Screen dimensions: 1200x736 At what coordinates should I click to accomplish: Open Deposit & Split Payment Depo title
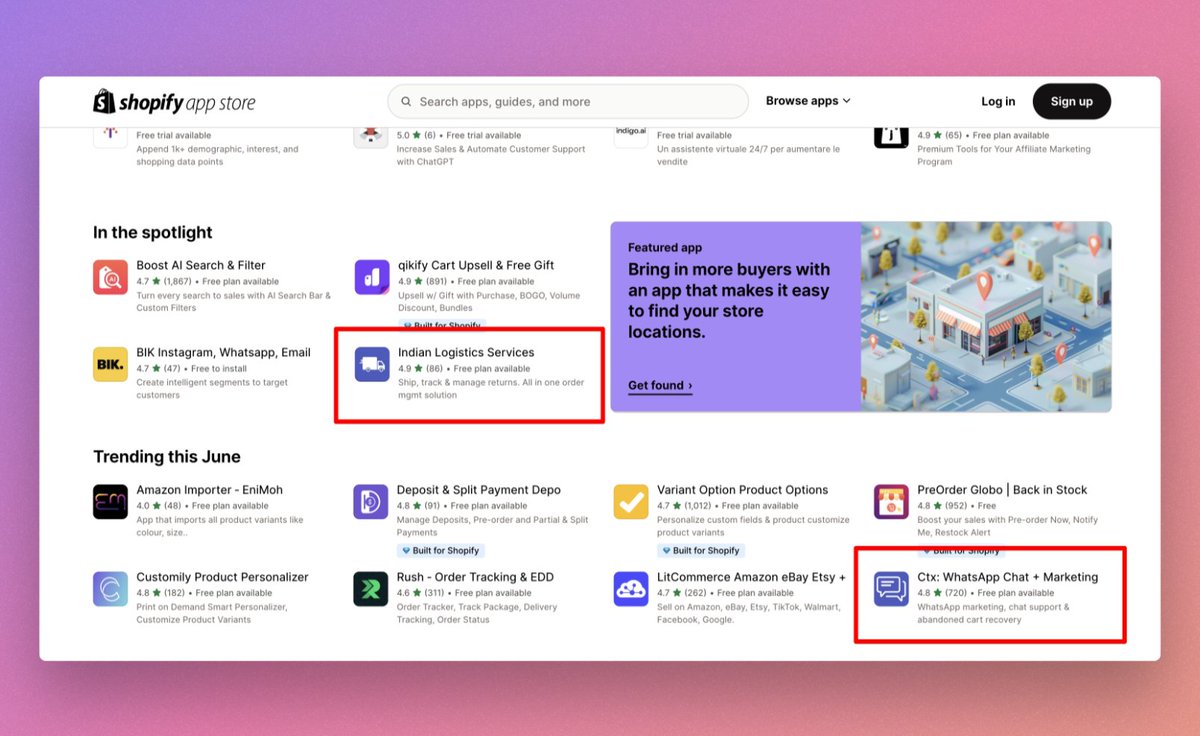coord(479,490)
